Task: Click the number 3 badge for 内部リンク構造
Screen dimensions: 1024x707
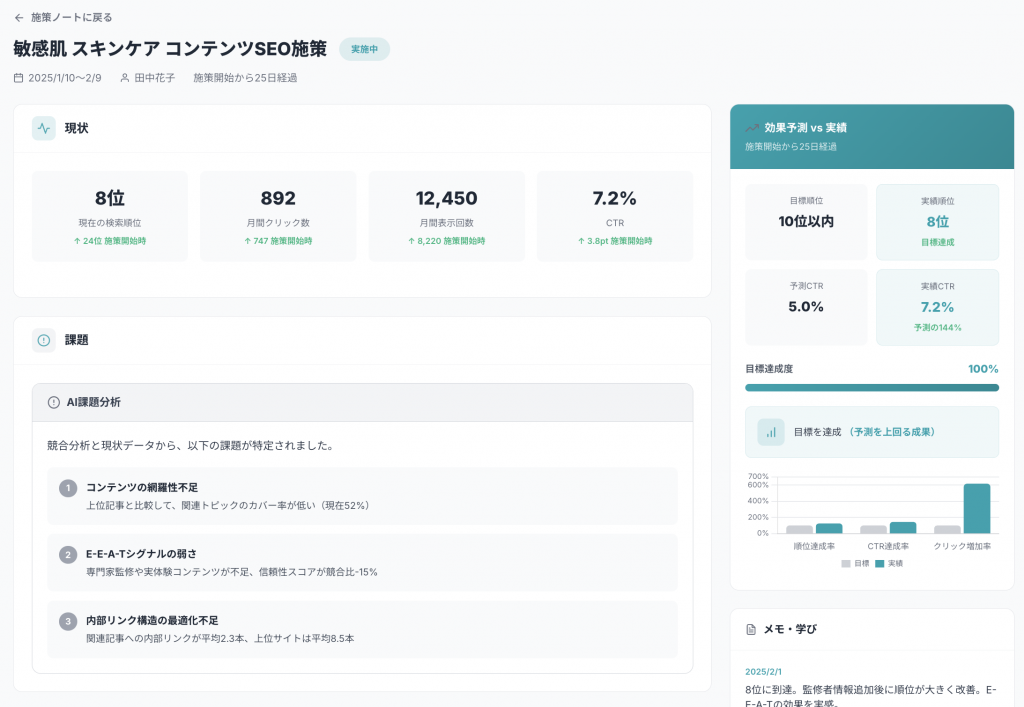Action: click(x=68, y=621)
